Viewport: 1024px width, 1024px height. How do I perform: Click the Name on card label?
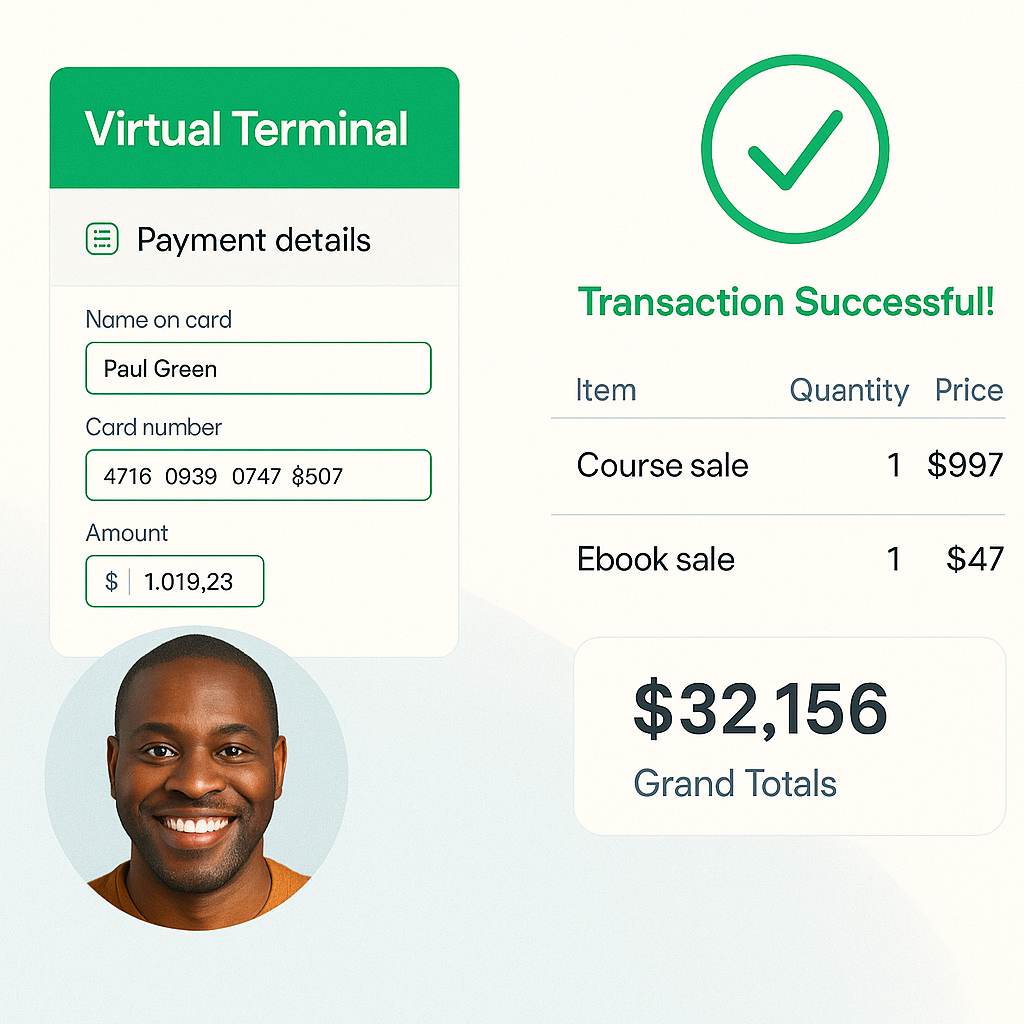coord(159,319)
